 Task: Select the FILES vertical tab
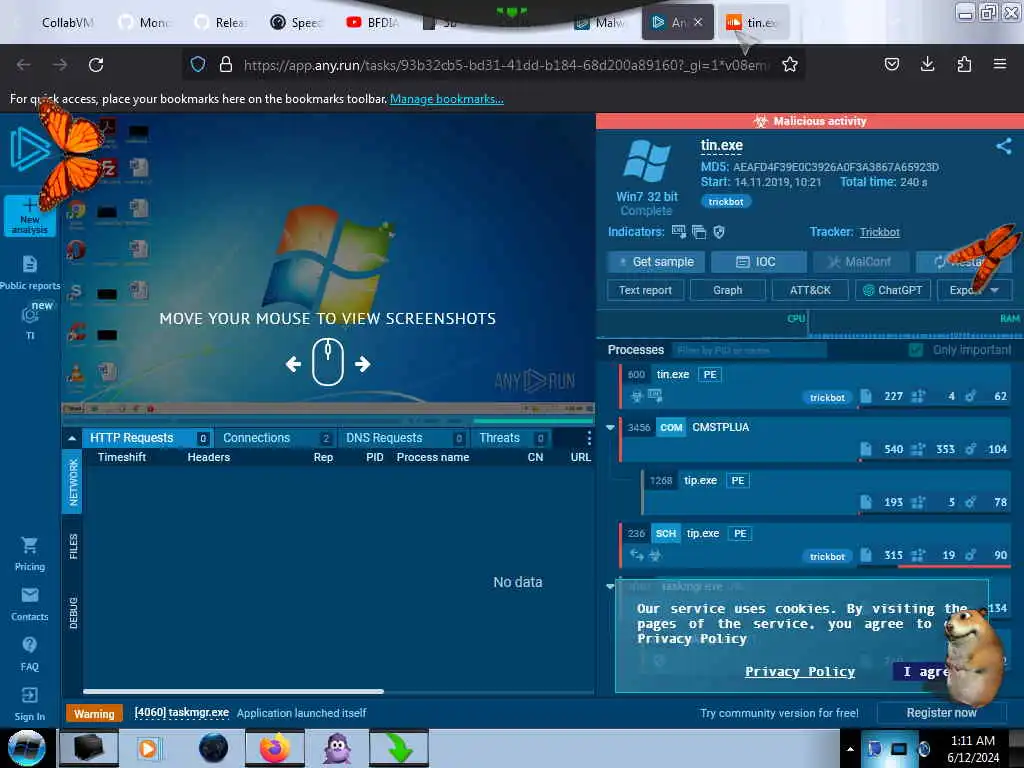[x=72, y=547]
